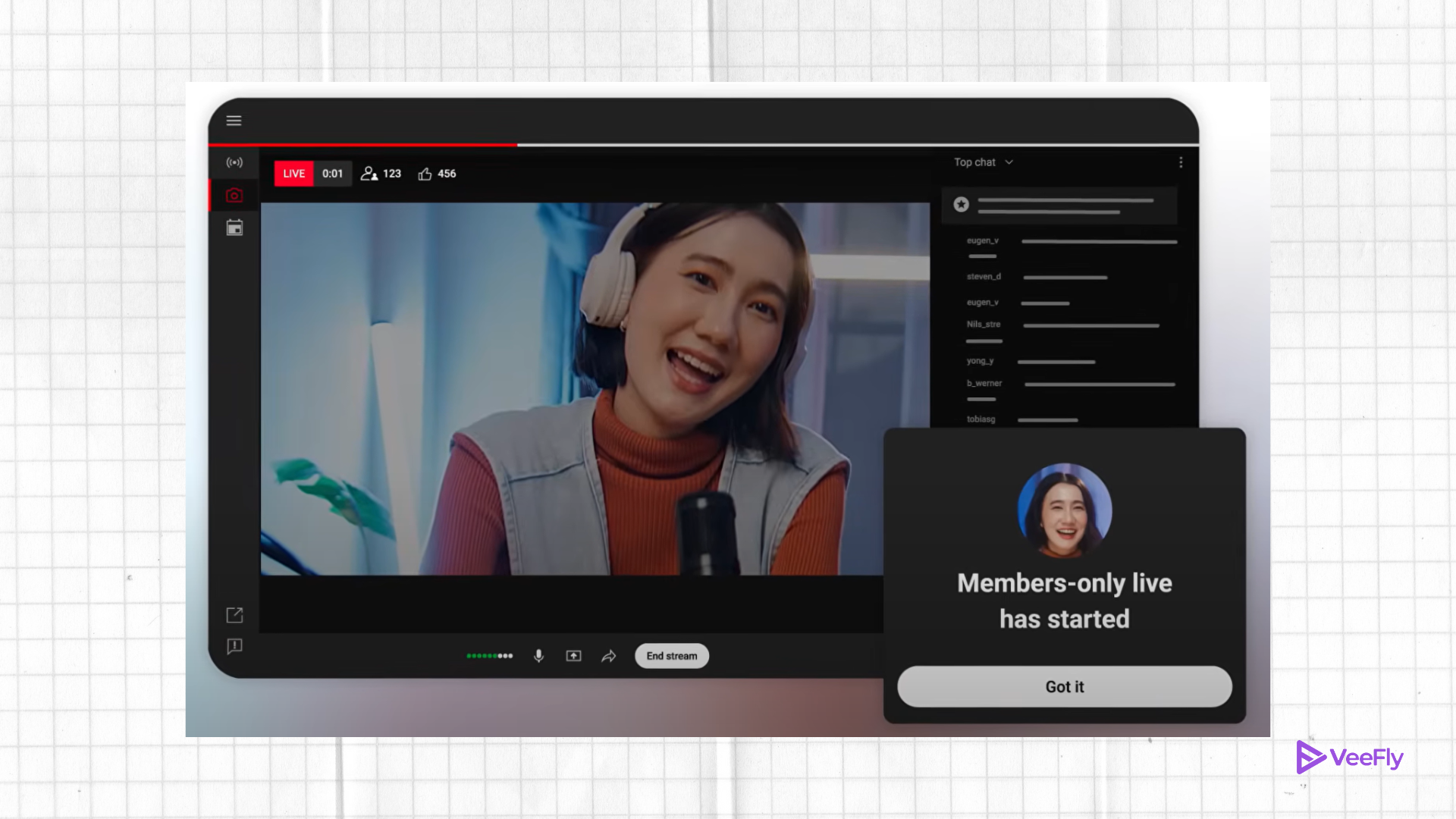The width and height of the screenshot is (1456, 819).
Task: Click the share stream arrow icon
Action: click(608, 655)
